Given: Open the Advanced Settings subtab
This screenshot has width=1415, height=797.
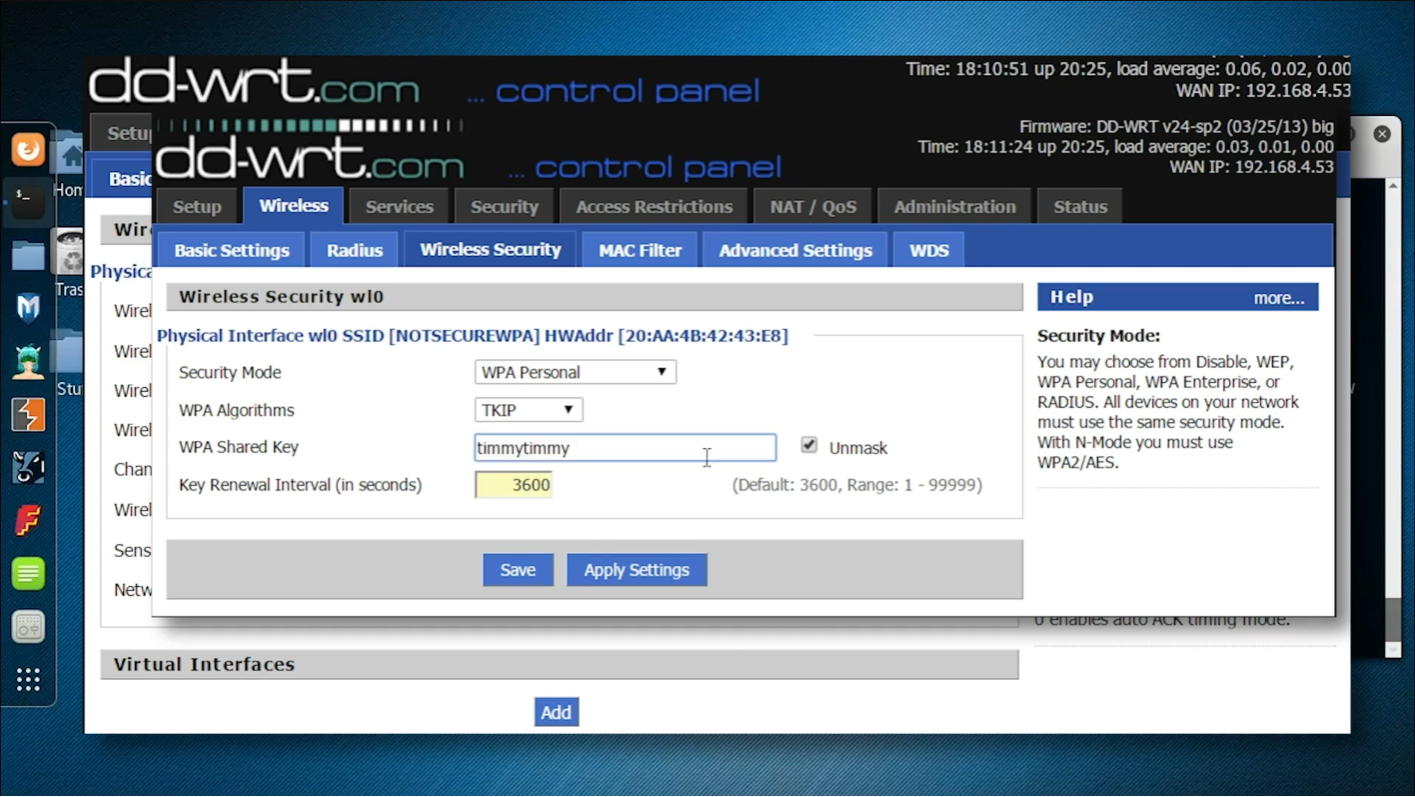Looking at the screenshot, I should (795, 250).
